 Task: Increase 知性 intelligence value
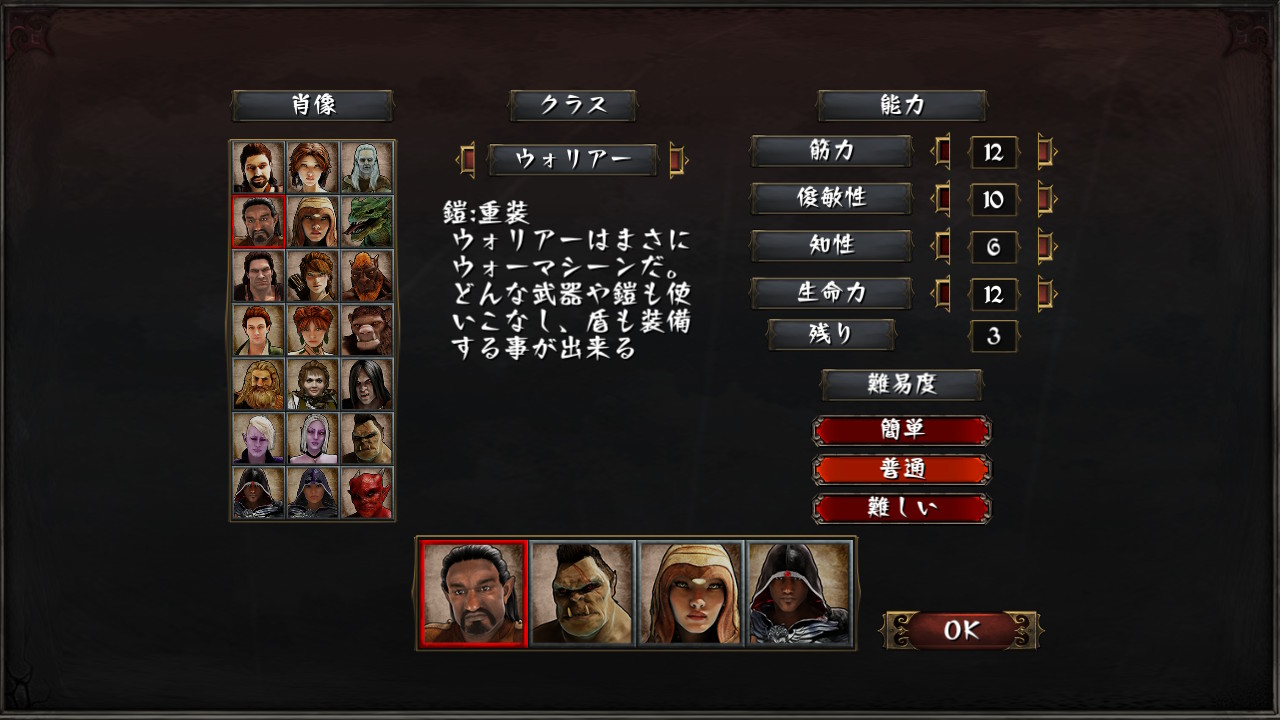[1046, 246]
